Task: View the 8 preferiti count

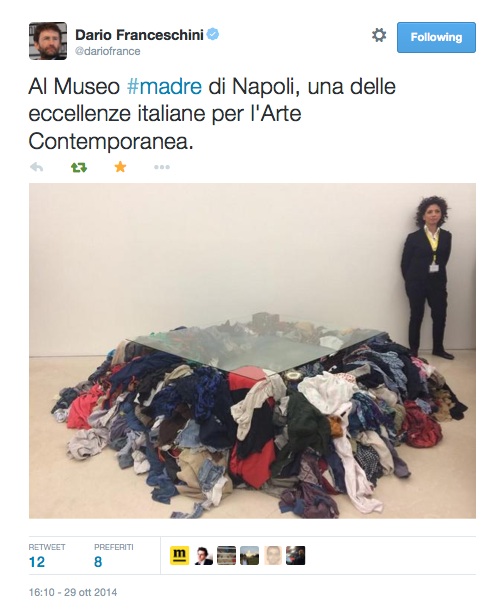Action: coord(98,562)
